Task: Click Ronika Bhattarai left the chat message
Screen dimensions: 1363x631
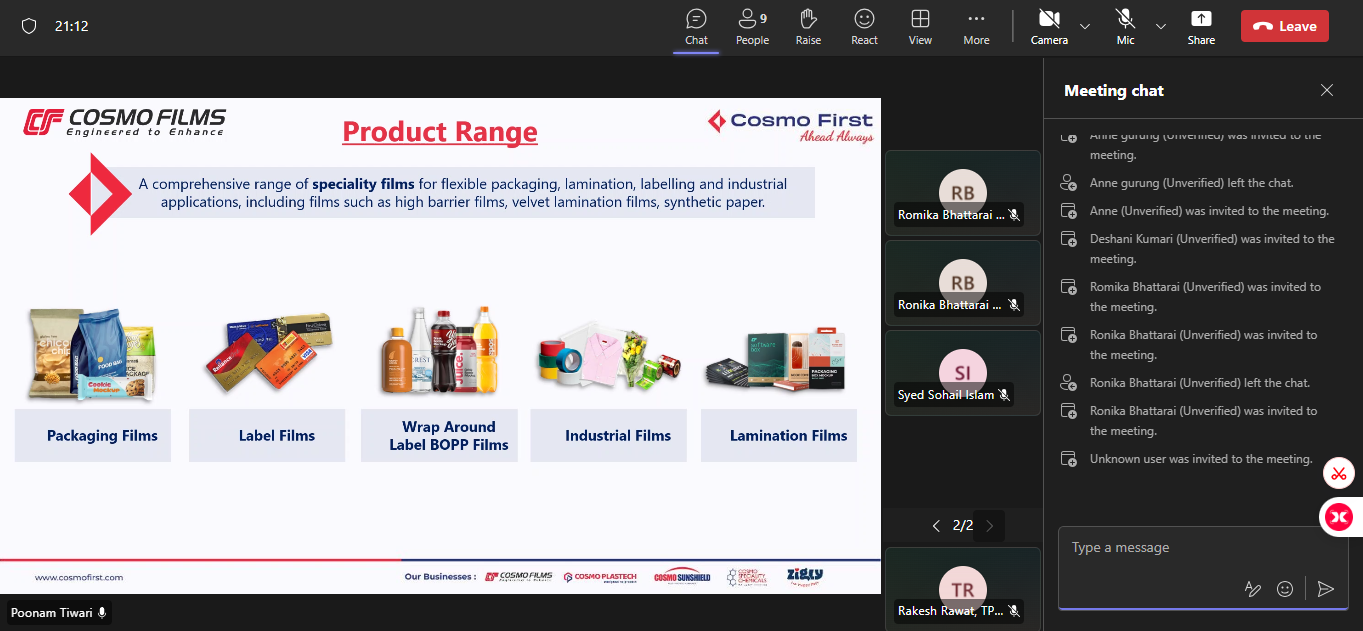Action: [1199, 383]
